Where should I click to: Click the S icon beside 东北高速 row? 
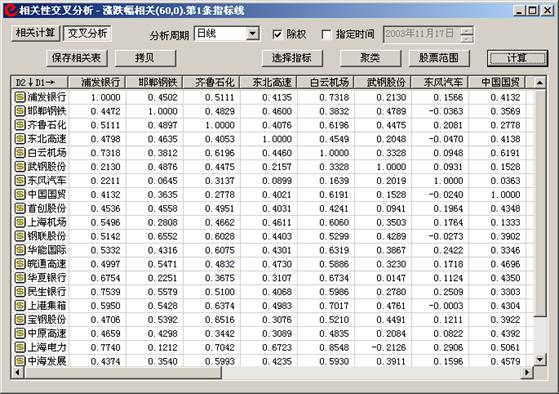pos(20,139)
